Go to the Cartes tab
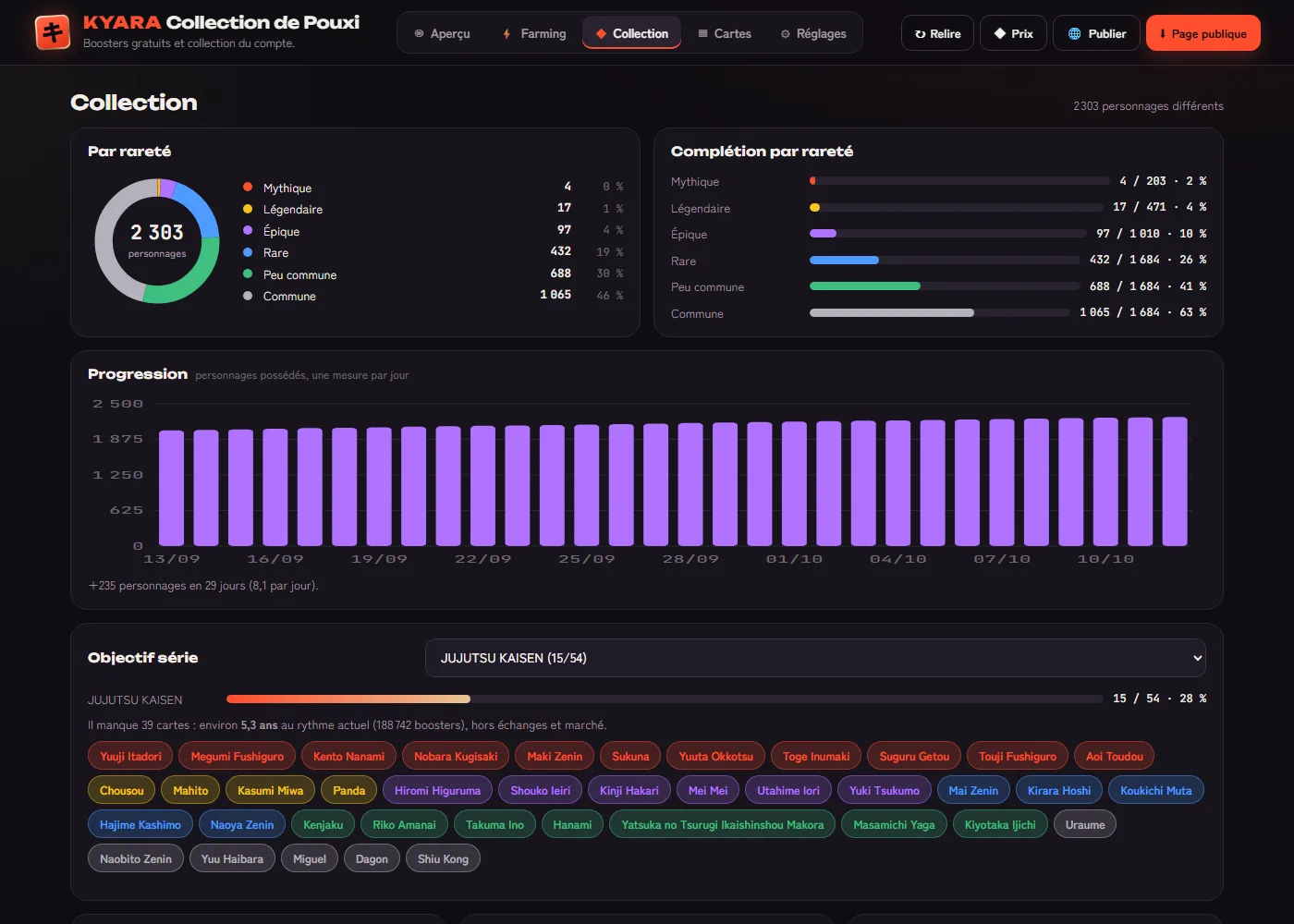Viewport: 1294px width, 924px height. (x=724, y=33)
